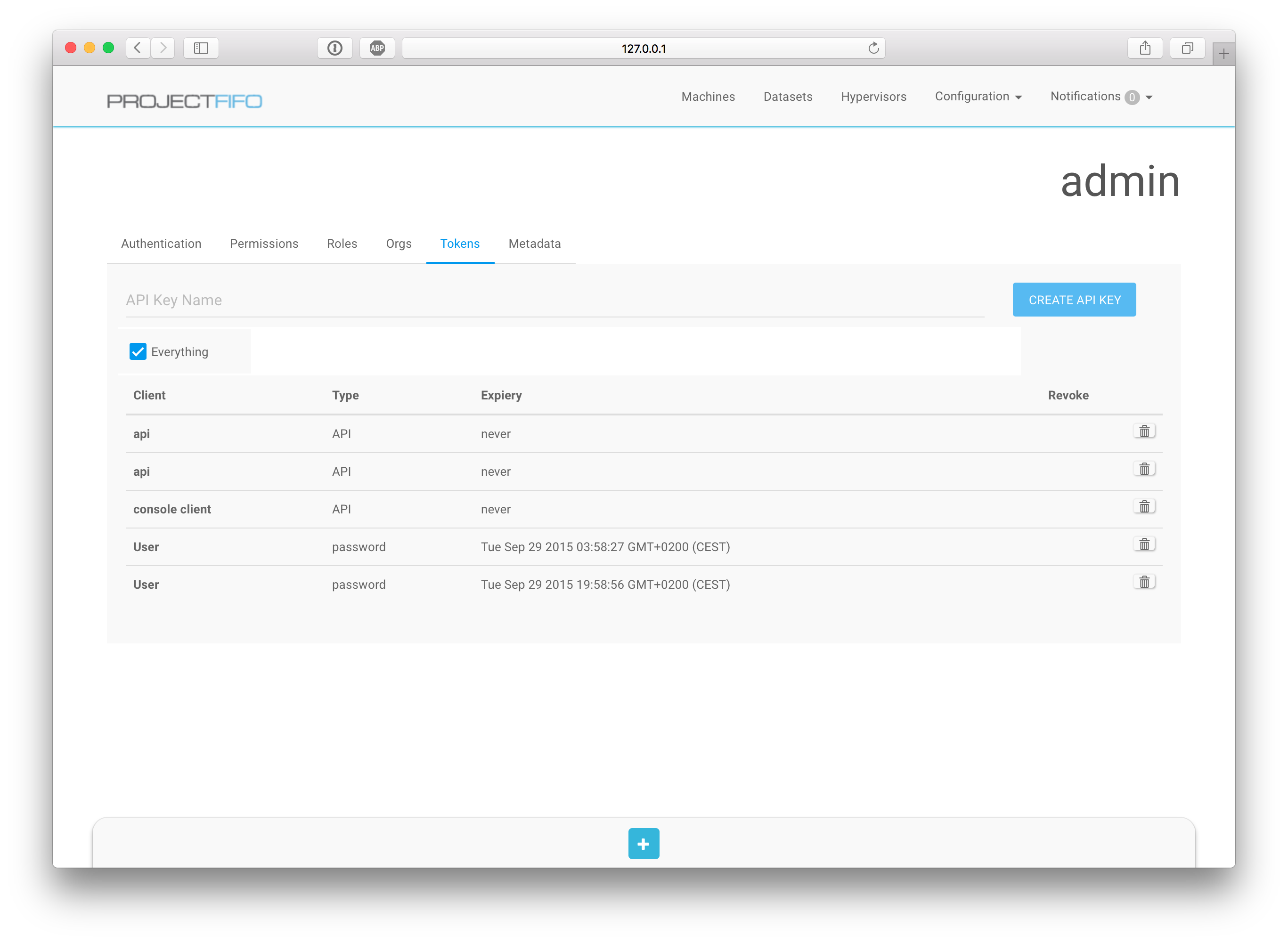Toggle the Safari sidebar icon
This screenshot has height=943, width=1288.
pos(201,48)
